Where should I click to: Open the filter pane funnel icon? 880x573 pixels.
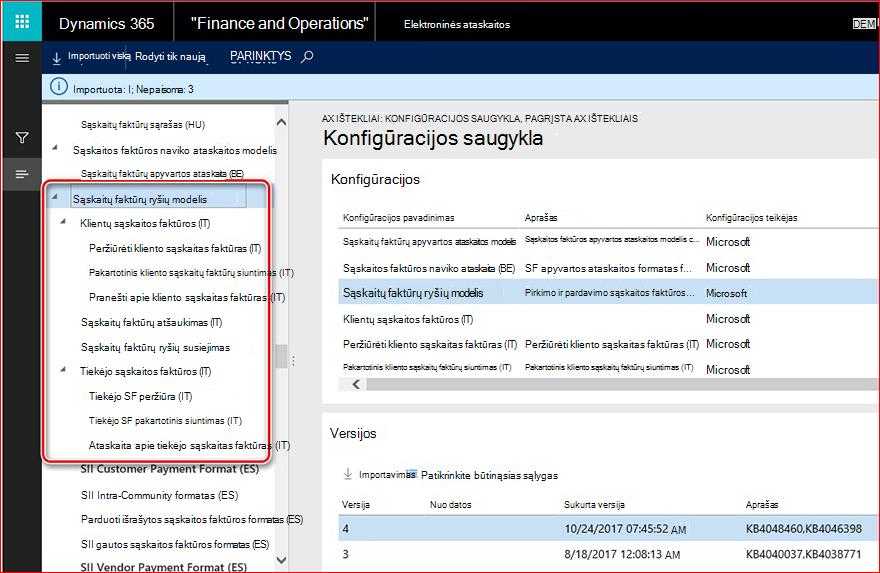[22, 137]
